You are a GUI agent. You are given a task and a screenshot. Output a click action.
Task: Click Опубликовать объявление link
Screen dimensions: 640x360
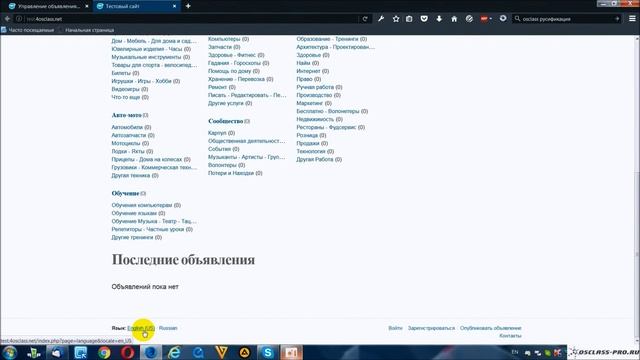click(x=491, y=328)
